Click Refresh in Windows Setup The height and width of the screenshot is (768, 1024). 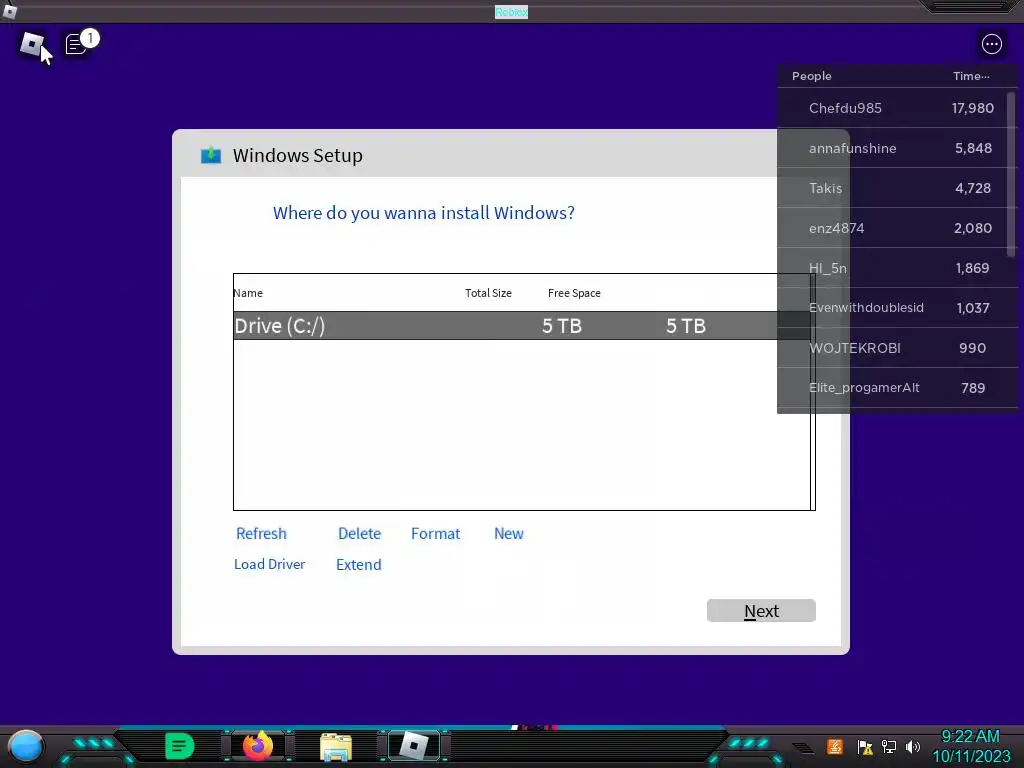261,534
